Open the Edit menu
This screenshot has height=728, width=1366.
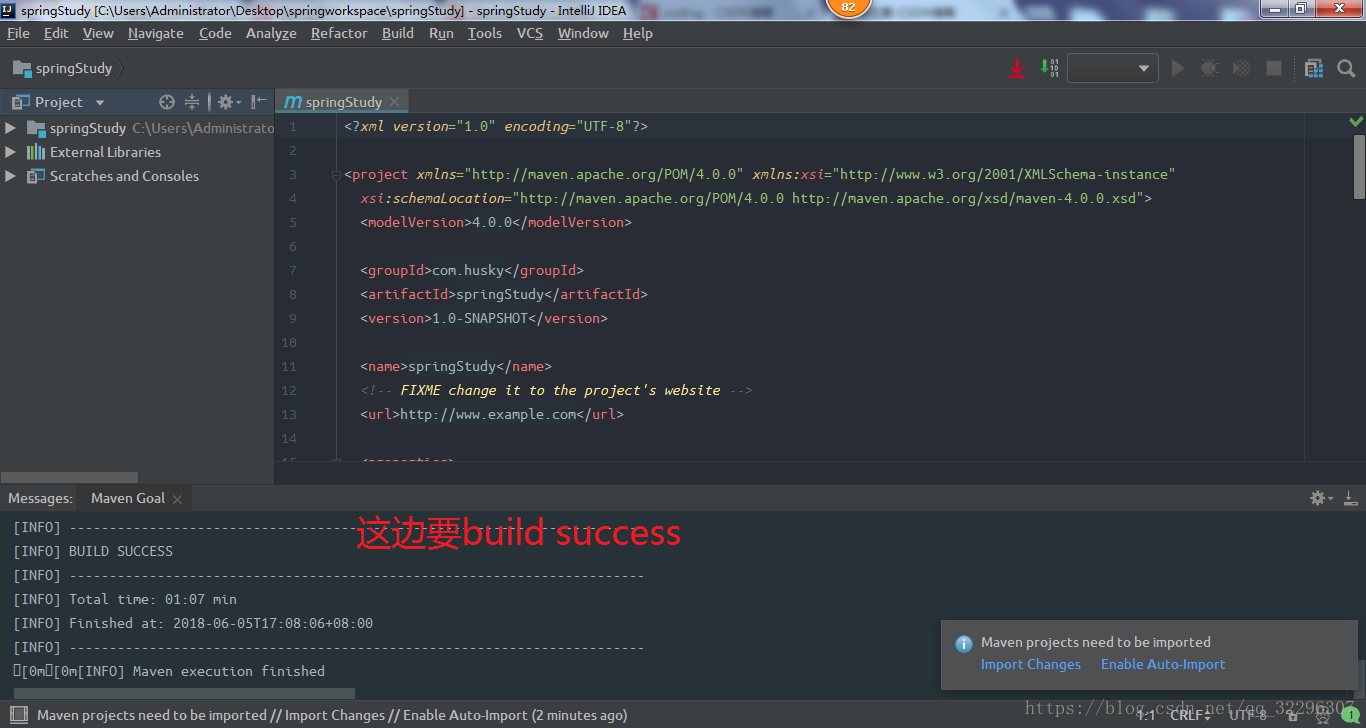point(56,33)
